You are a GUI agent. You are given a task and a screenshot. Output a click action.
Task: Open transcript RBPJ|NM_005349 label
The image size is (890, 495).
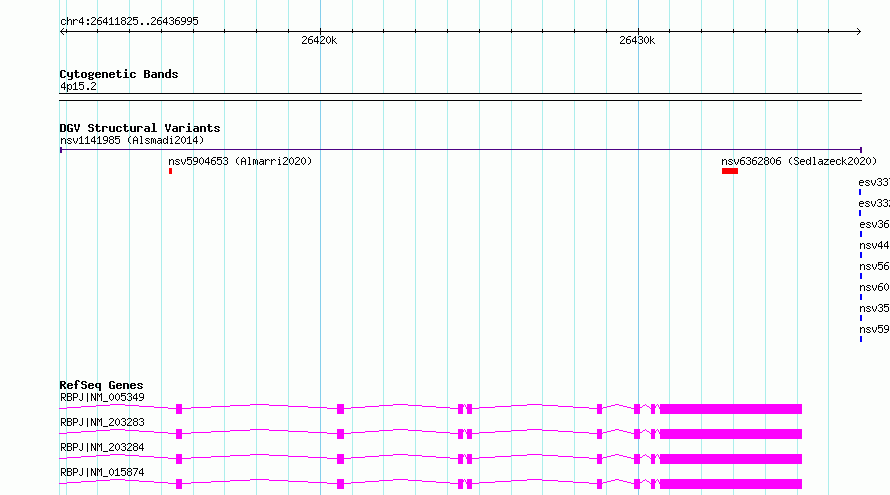click(102, 397)
